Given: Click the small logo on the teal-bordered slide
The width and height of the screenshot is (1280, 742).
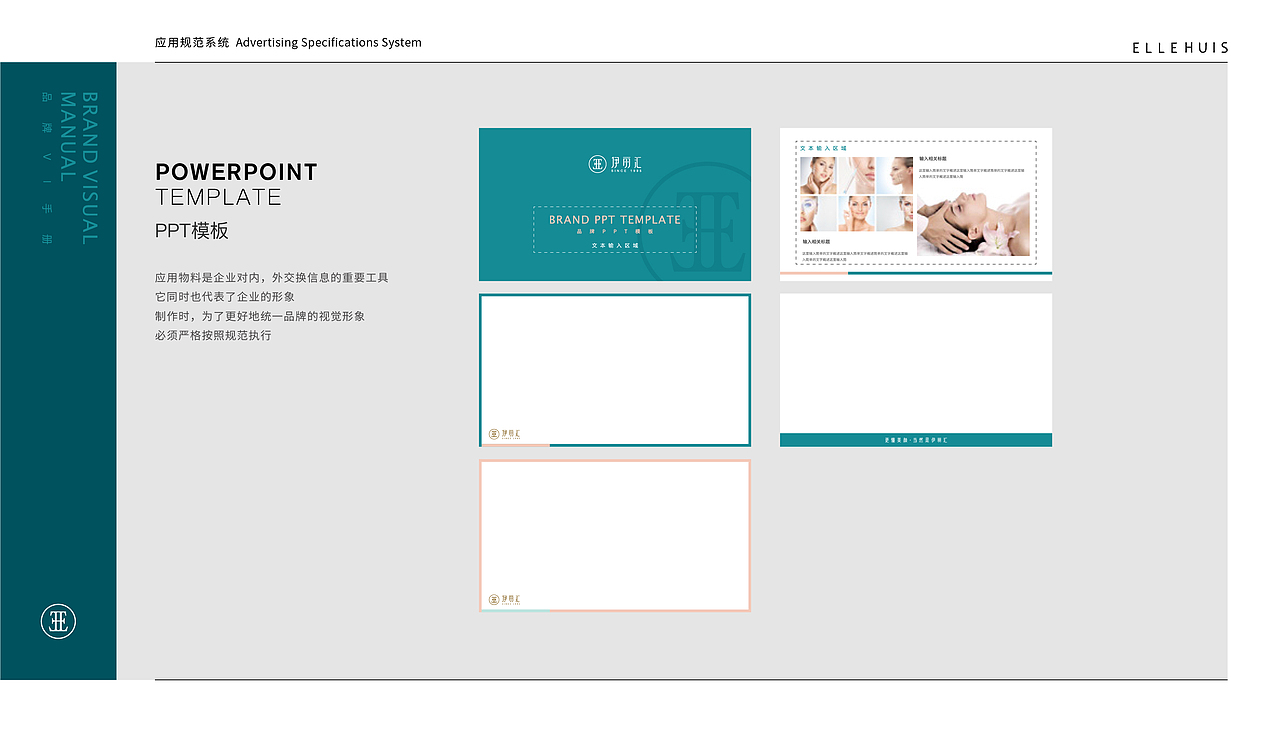Looking at the screenshot, I should click(504, 434).
